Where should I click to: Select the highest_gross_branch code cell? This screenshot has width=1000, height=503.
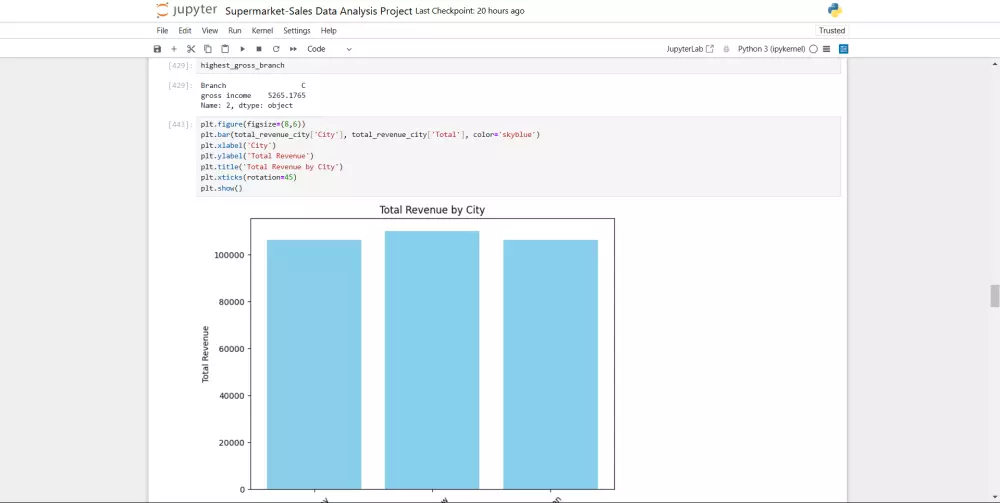click(518, 66)
